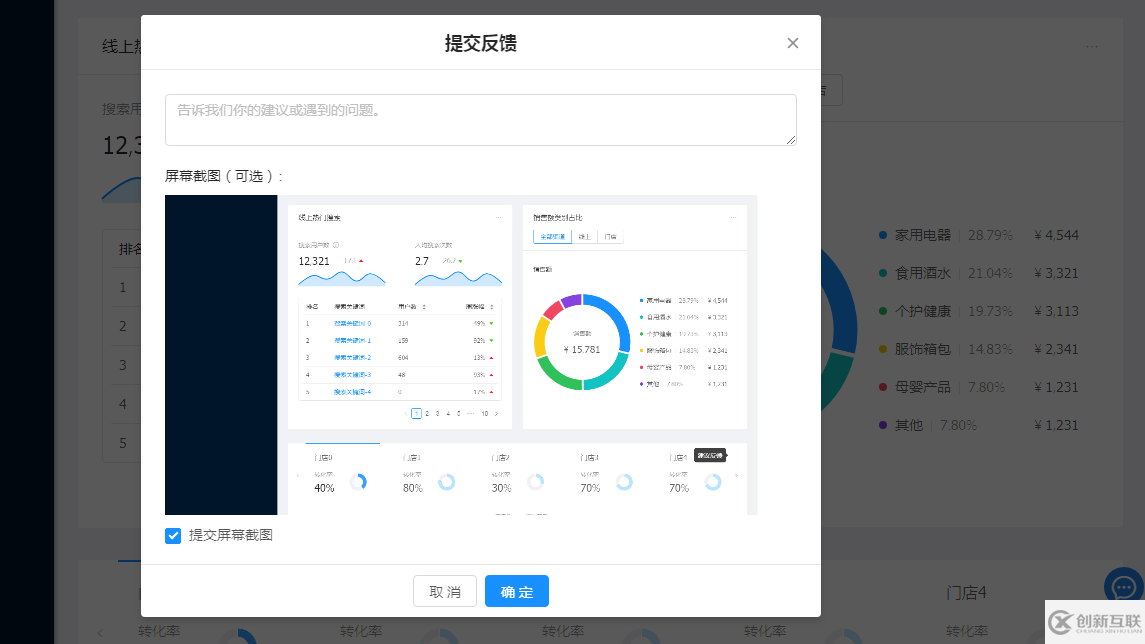The height and width of the screenshot is (644, 1145).
Task: Close the 提交反馈 dialog with the X
Action: tap(793, 43)
